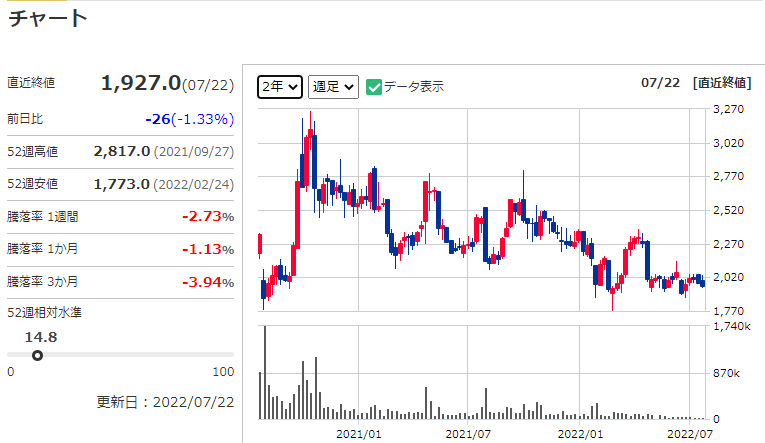765x443 pixels.
Task: Click the [直近終値] label on the chart header
Action: point(722,83)
